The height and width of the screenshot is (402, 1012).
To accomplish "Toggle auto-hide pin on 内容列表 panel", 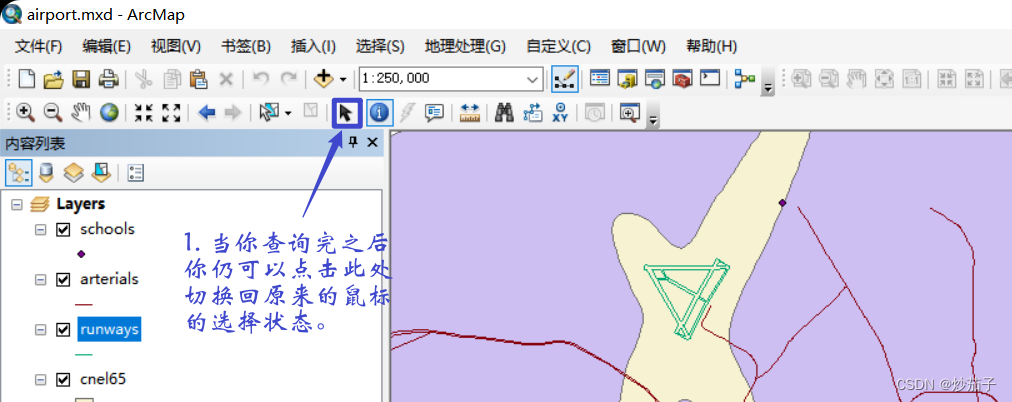I will [353, 143].
